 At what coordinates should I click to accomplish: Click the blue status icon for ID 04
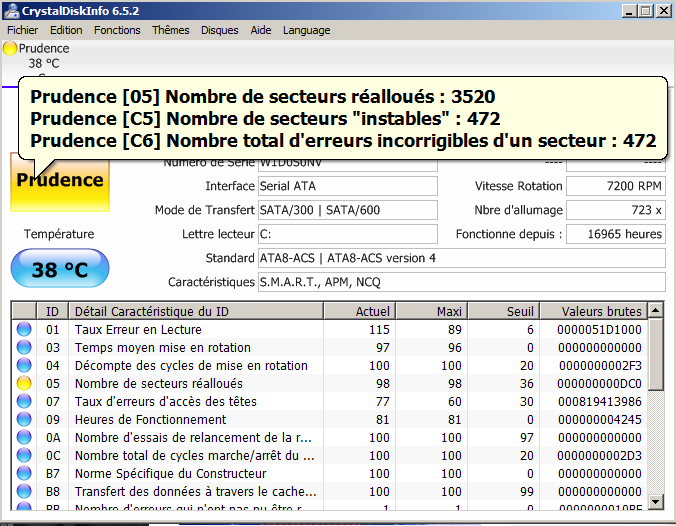(24, 366)
